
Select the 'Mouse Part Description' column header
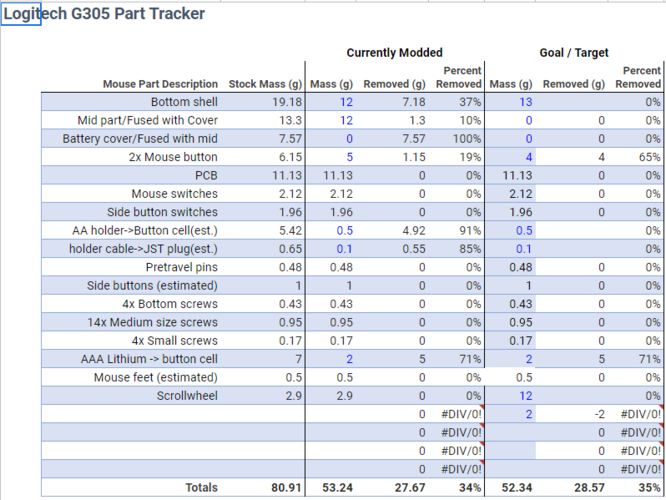tap(160, 84)
